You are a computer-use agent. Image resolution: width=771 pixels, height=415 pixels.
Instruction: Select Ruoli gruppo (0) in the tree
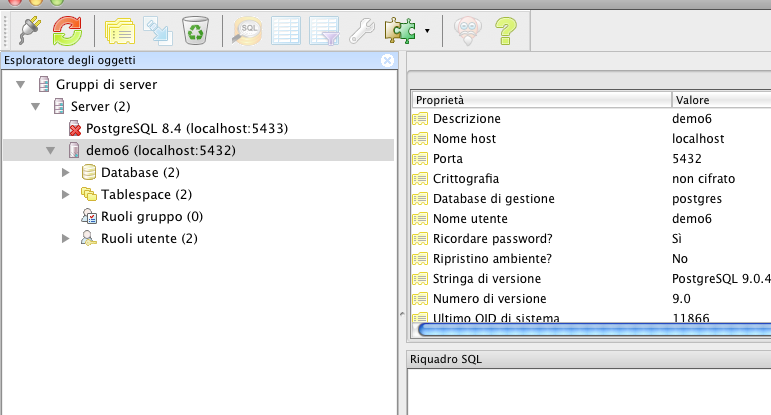[152, 217]
